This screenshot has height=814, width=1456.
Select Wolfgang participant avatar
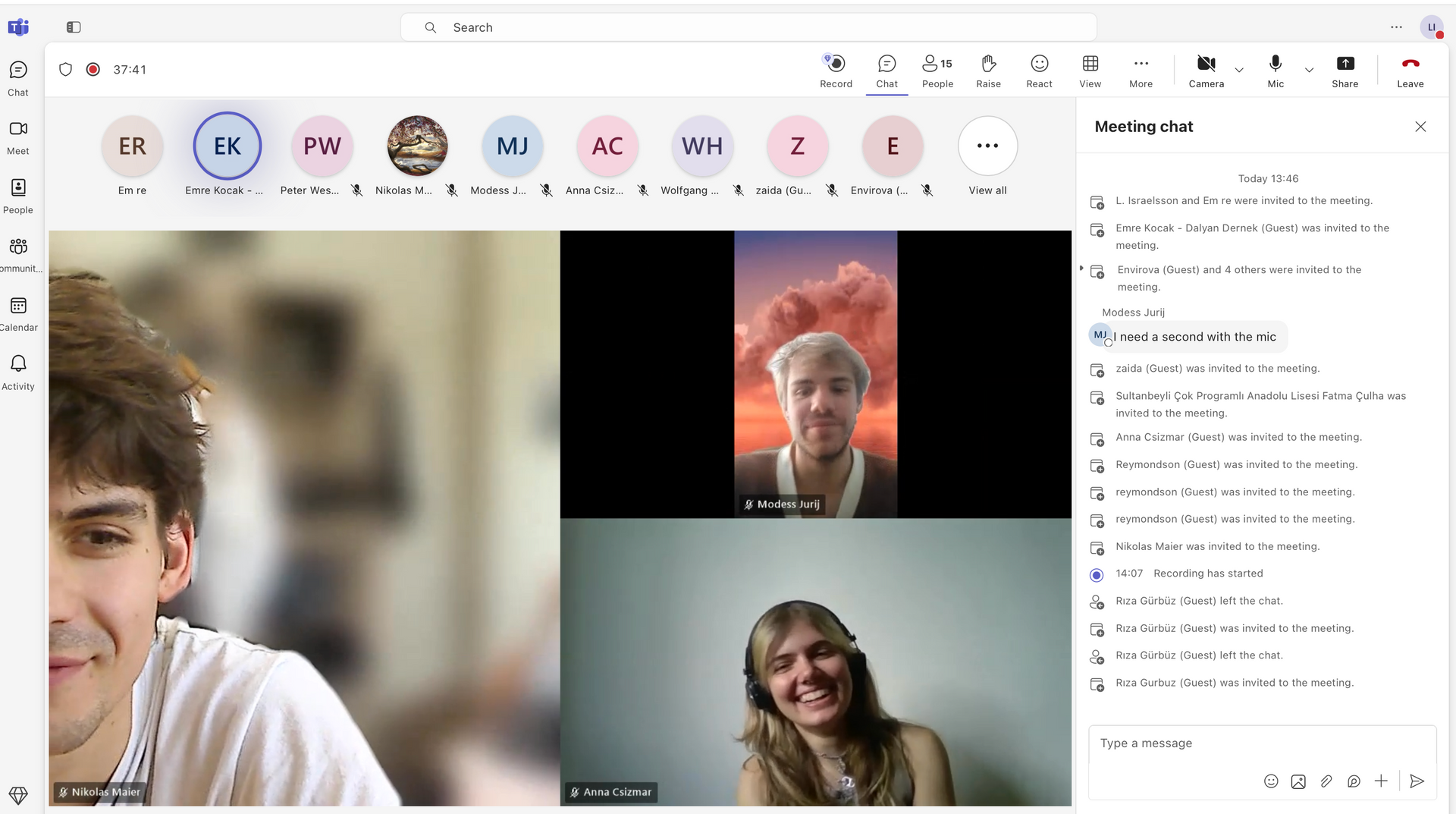(x=702, y=146)
